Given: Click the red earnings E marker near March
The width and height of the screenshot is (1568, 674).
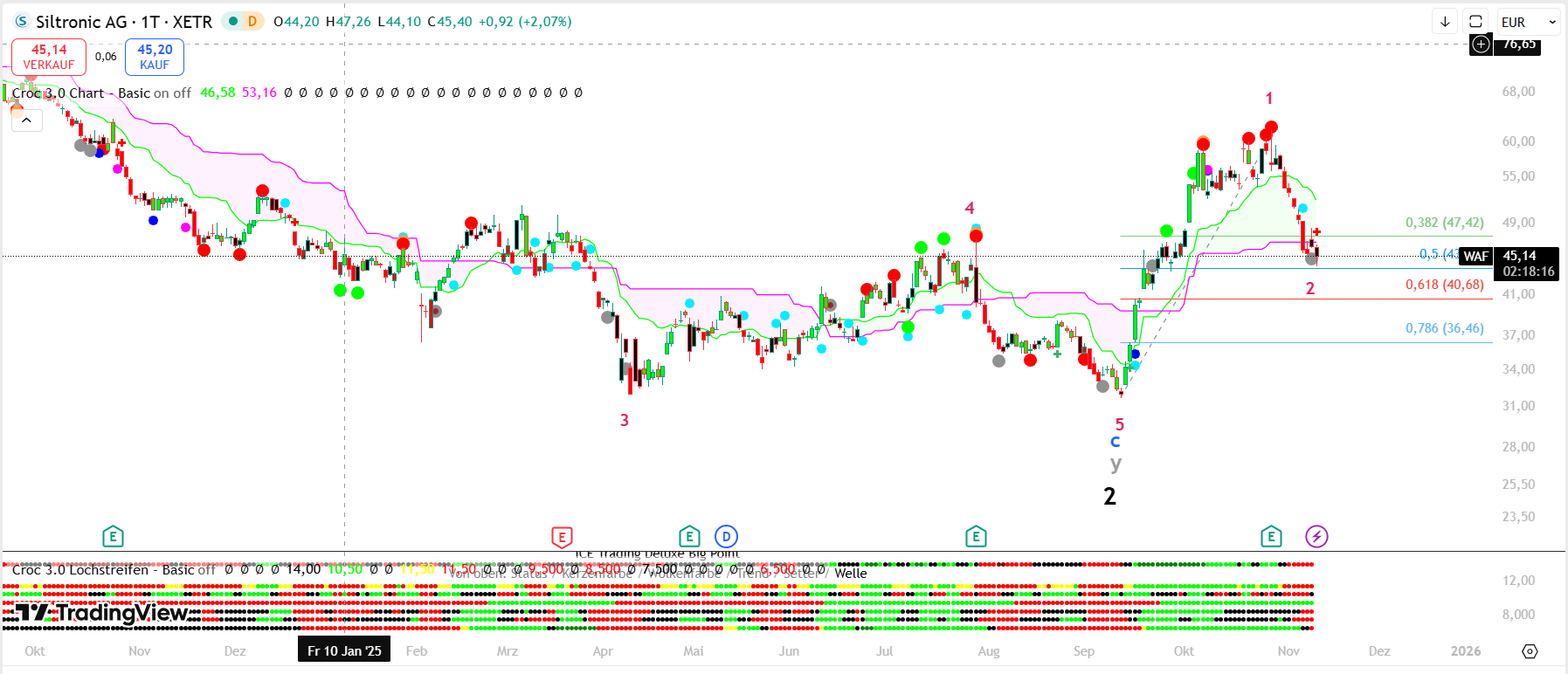Looking at the screenshot, I should tap(562, 537).
